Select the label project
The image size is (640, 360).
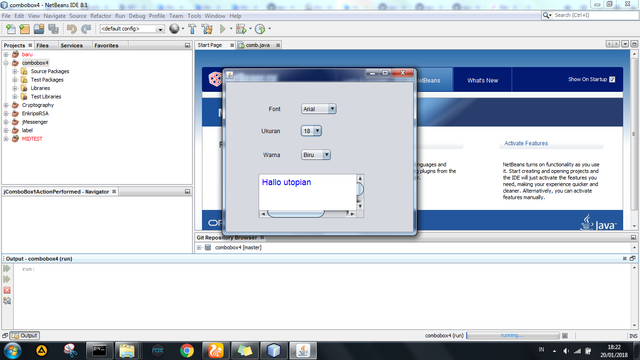[x=27, y=130]
